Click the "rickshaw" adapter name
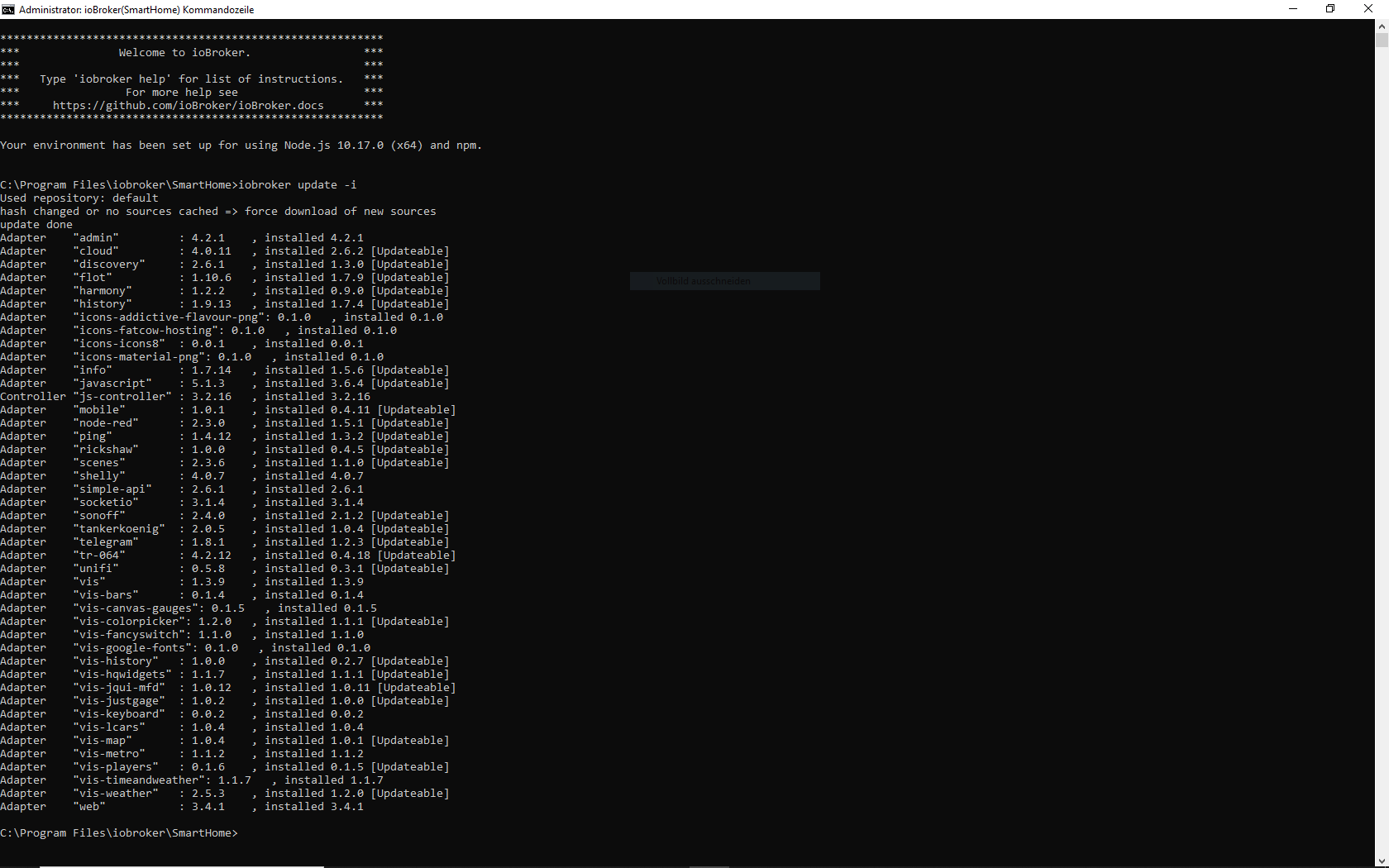This screenshot has height=868, width=1389. (x=106, y=450)
